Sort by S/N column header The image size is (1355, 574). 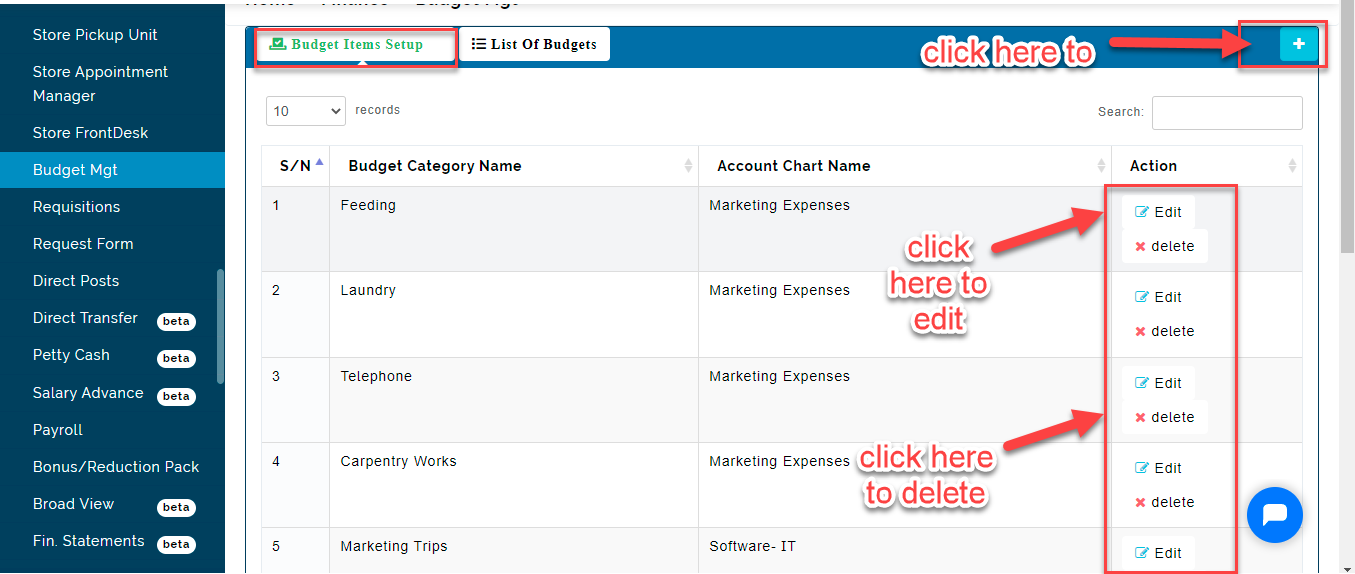[296, 166]
